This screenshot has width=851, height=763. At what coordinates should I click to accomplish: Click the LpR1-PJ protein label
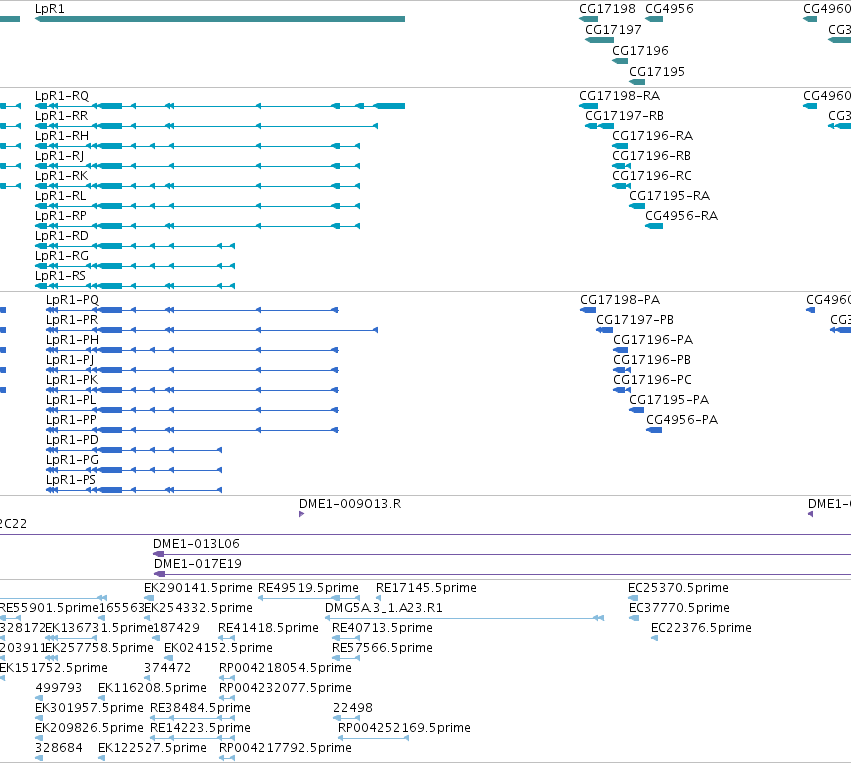pos(70,360)
